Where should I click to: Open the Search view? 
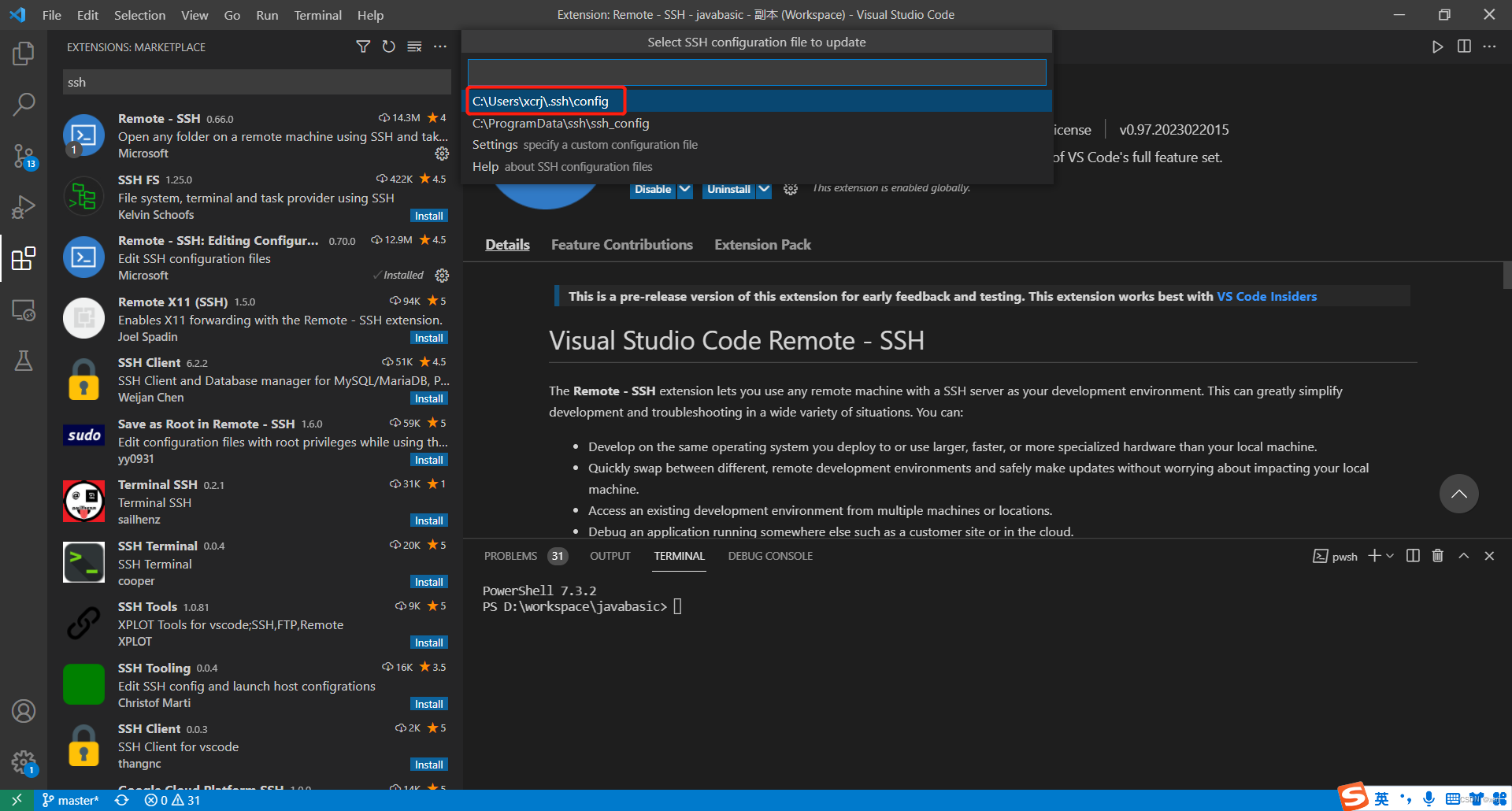pyautogui.click(x=24, y=103)
